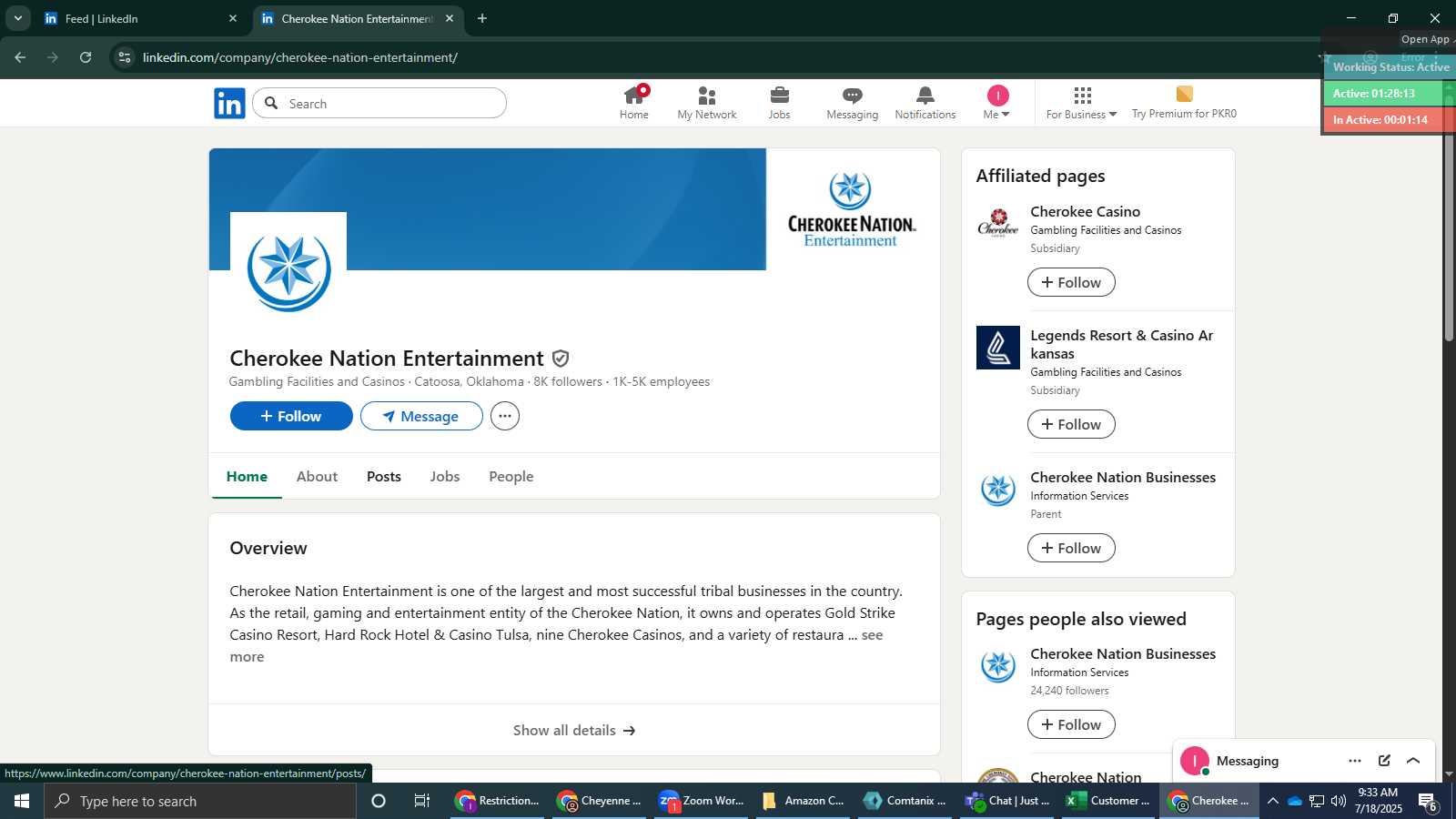Click Try Premium for PKR0
Viewport: 1456px width, 819px height.
click(1184, 103)
